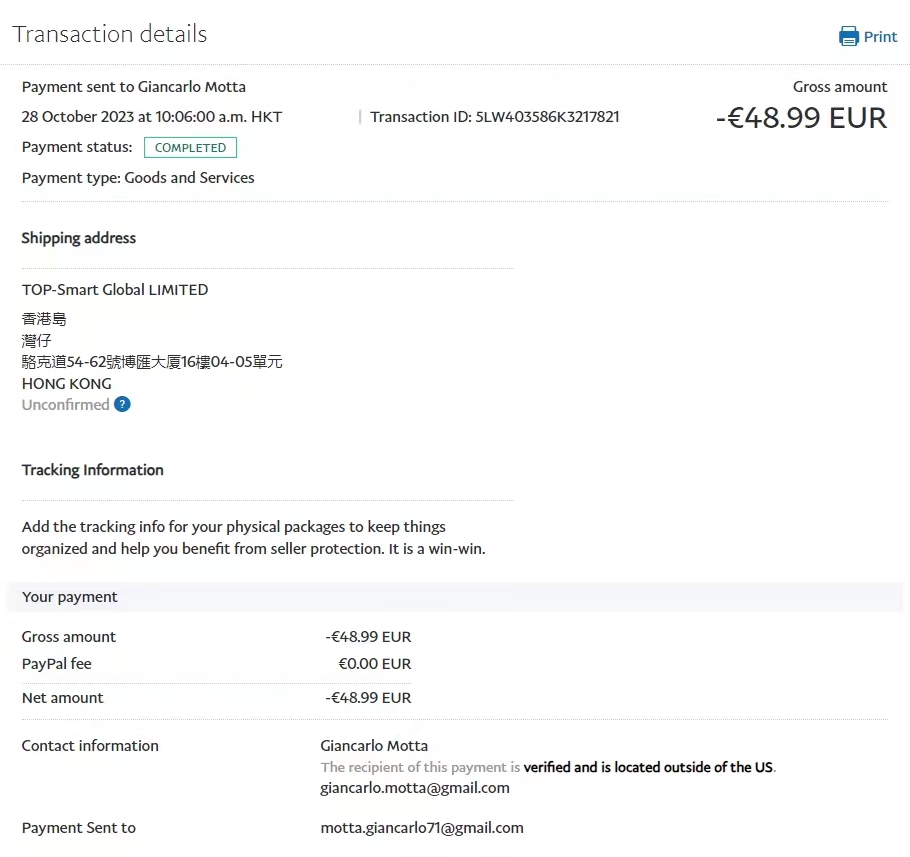Click the Shipping address heading
910x857 pixels.
pos(79,238)
